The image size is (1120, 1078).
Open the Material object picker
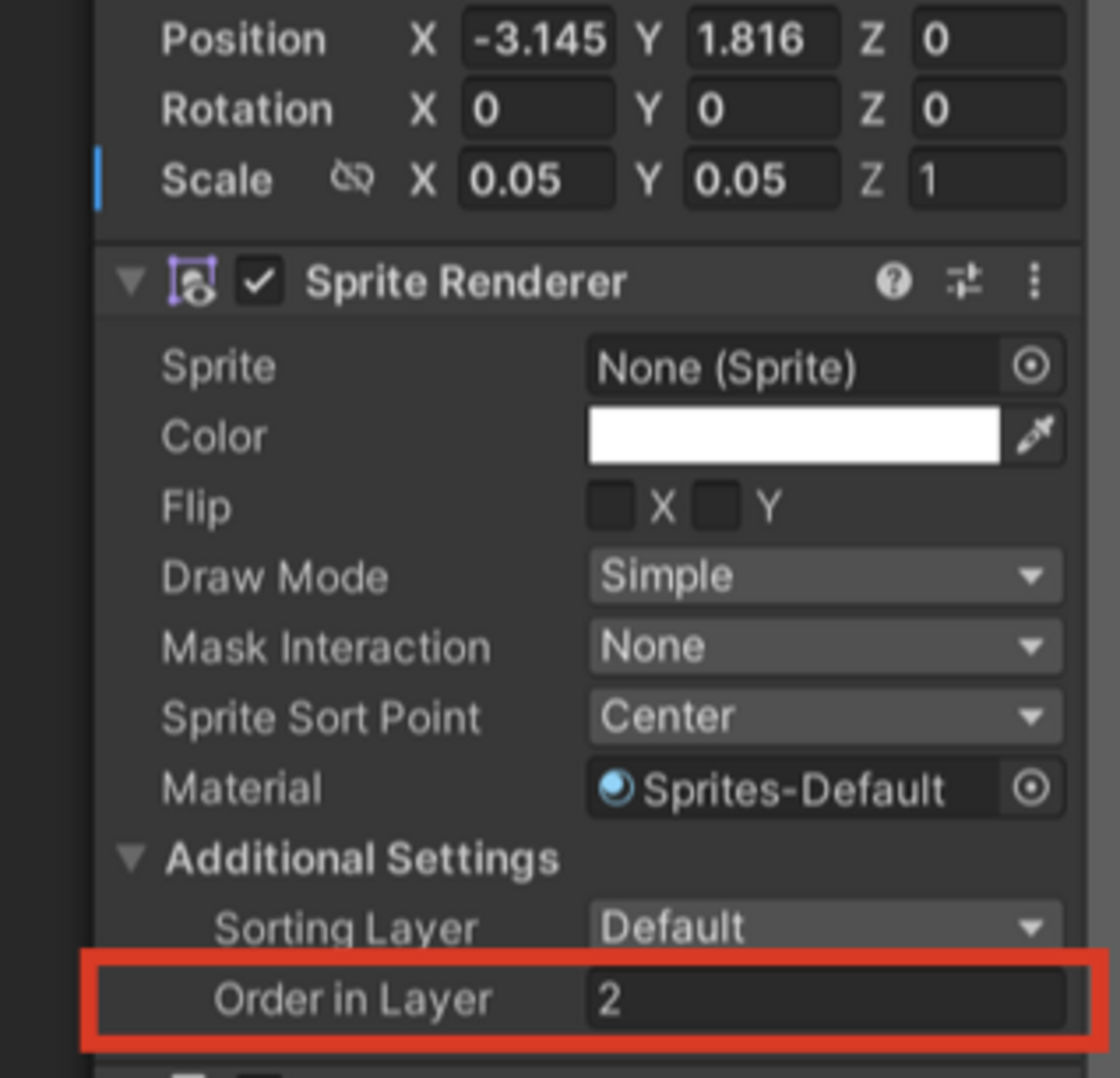tap(1031, 788)
